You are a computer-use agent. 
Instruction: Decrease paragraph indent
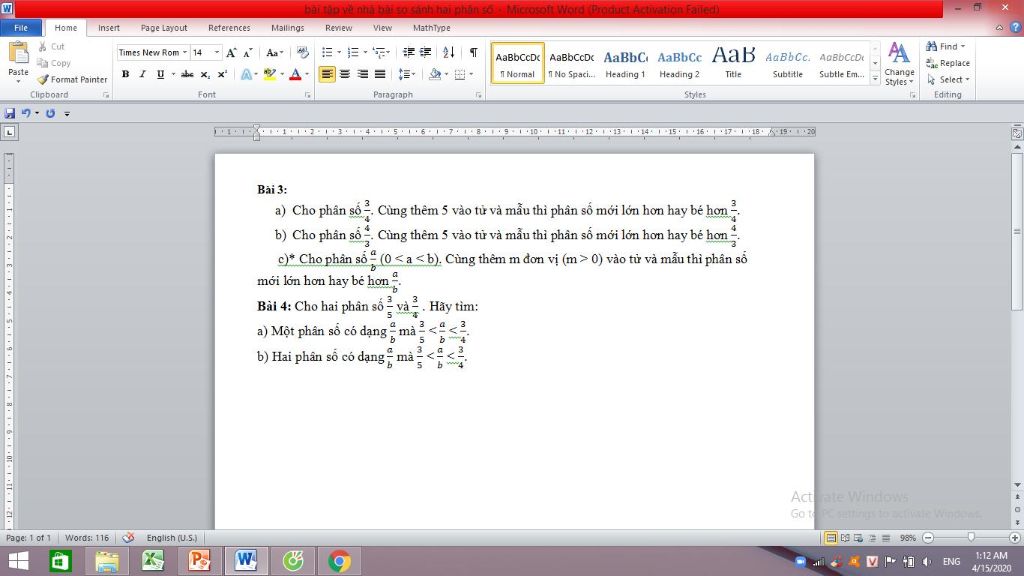(x=409, y=52)
